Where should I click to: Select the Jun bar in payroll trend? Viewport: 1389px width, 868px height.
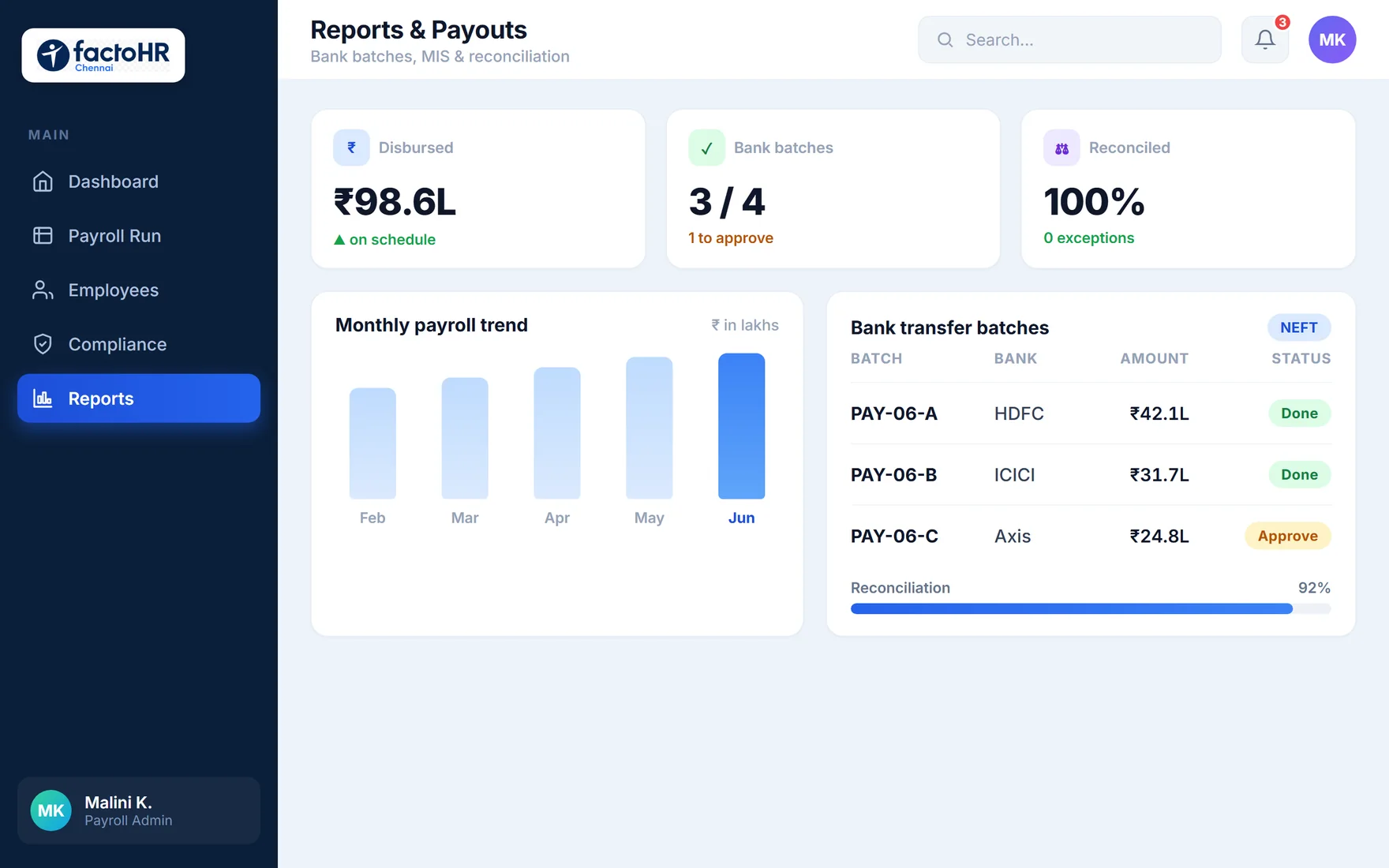(x=741, y=426)
